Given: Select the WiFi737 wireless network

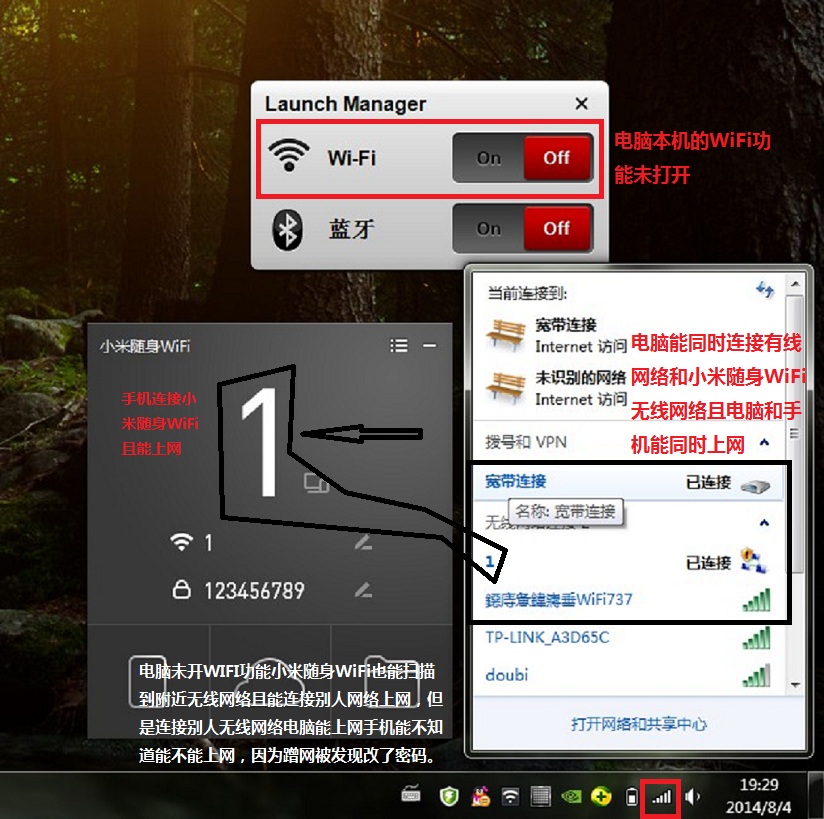Looking at the screenshot, I should [x=627, y=600].
